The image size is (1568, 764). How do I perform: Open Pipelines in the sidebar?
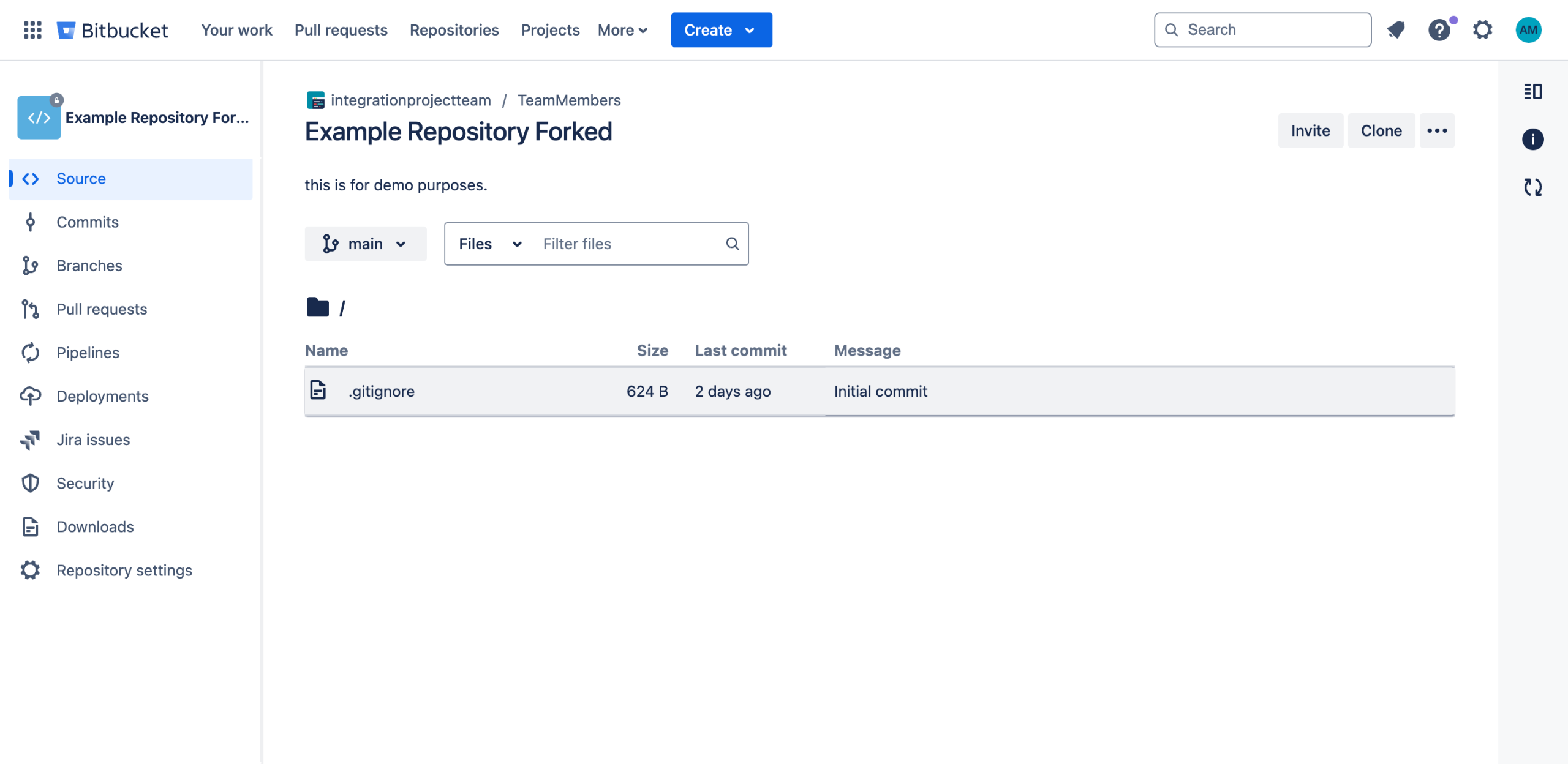[130, 353]
